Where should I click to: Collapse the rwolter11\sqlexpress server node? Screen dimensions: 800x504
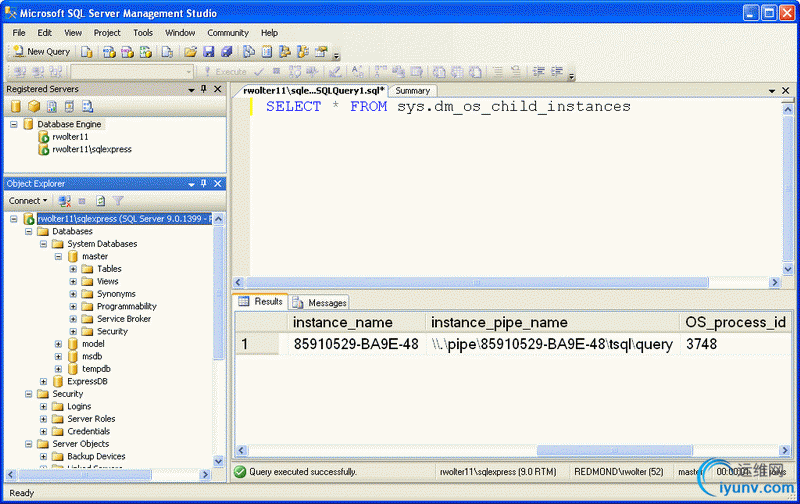point(14,219)
